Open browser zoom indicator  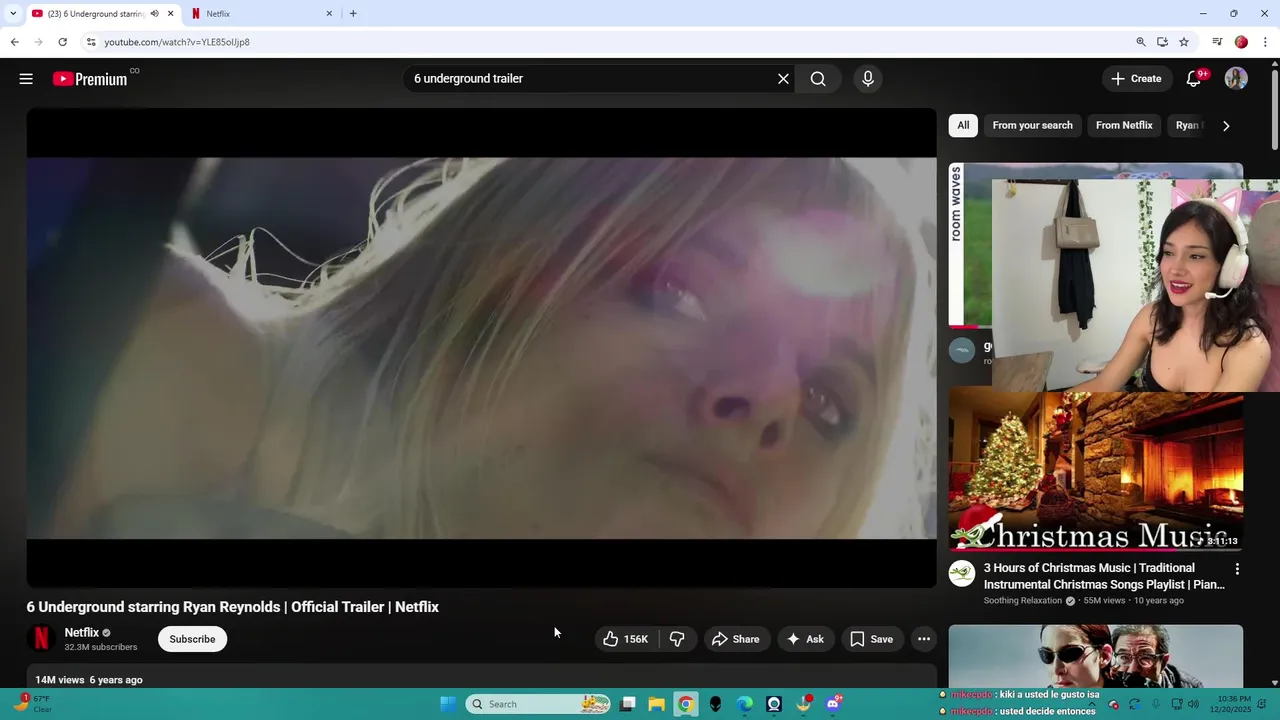point(1141,42)
